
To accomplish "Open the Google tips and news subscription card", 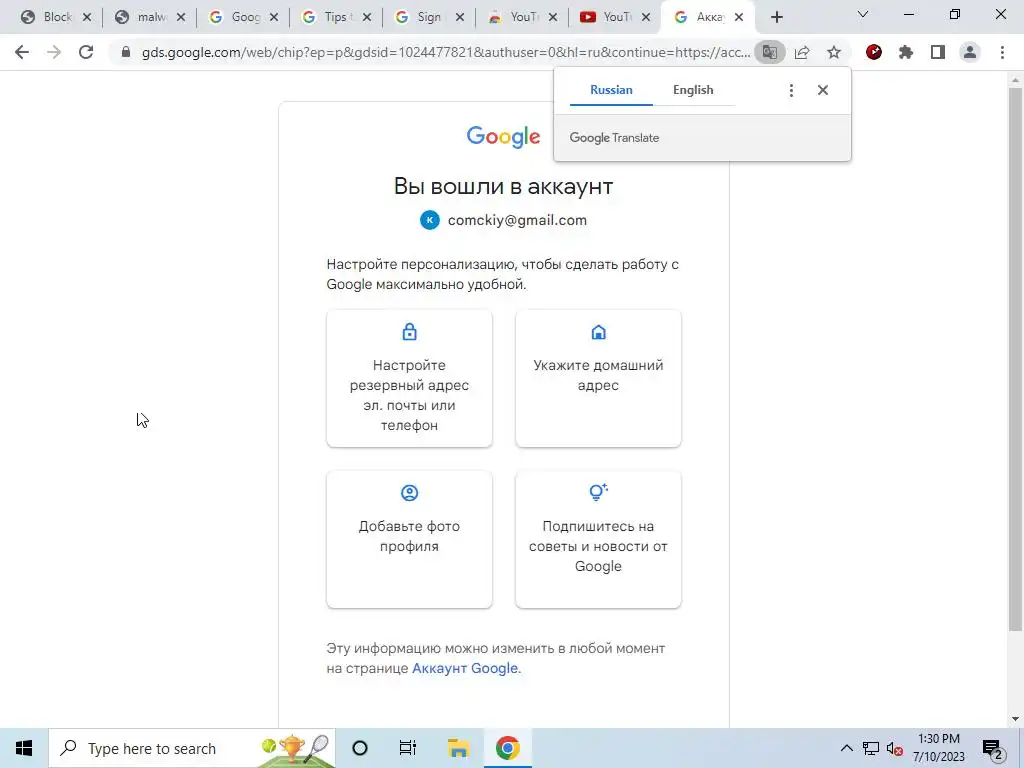I will tap(598, 539).
